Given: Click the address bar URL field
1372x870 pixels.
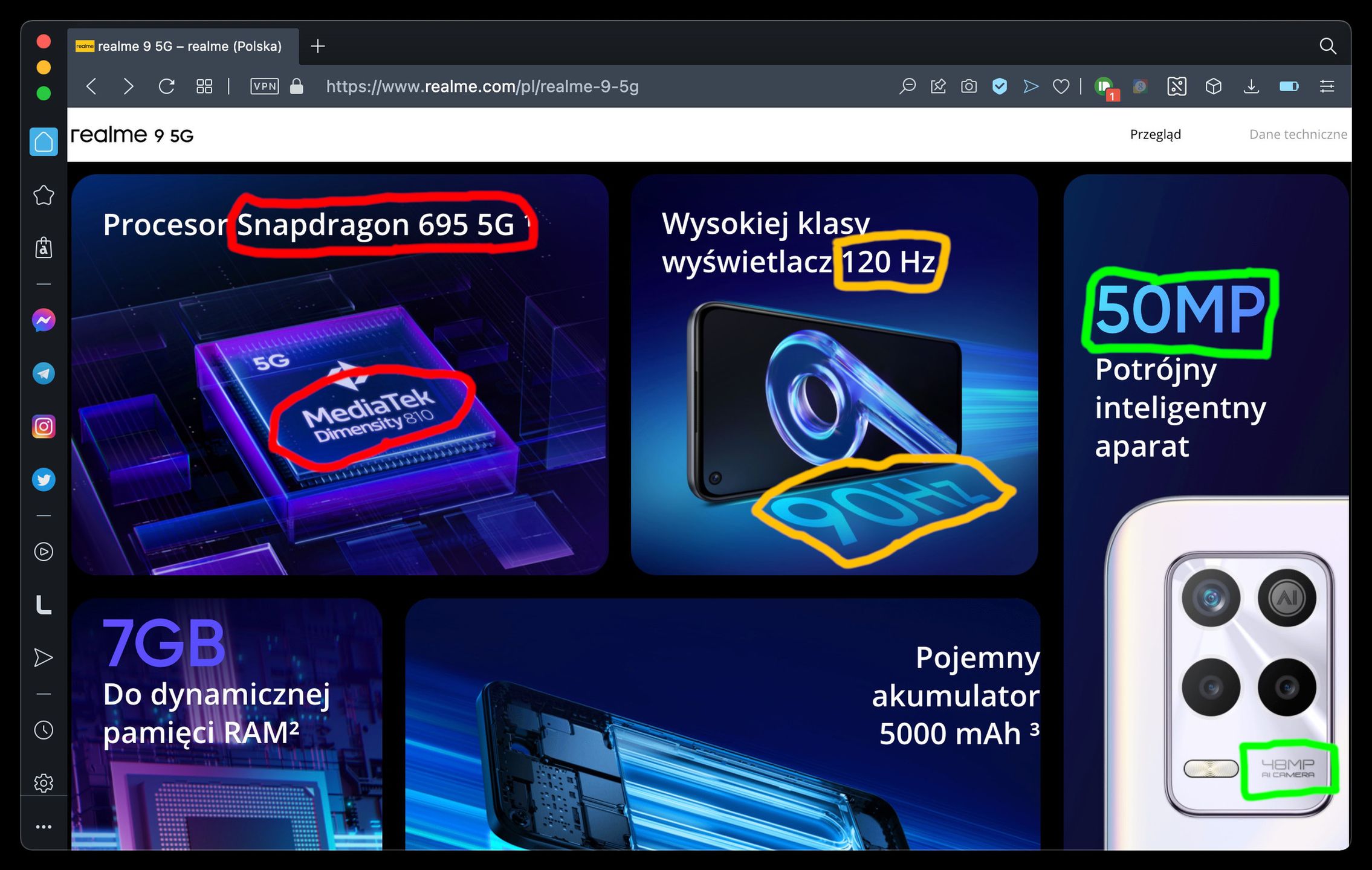Looking at the screenshot, I should click(x=484, y=86).
